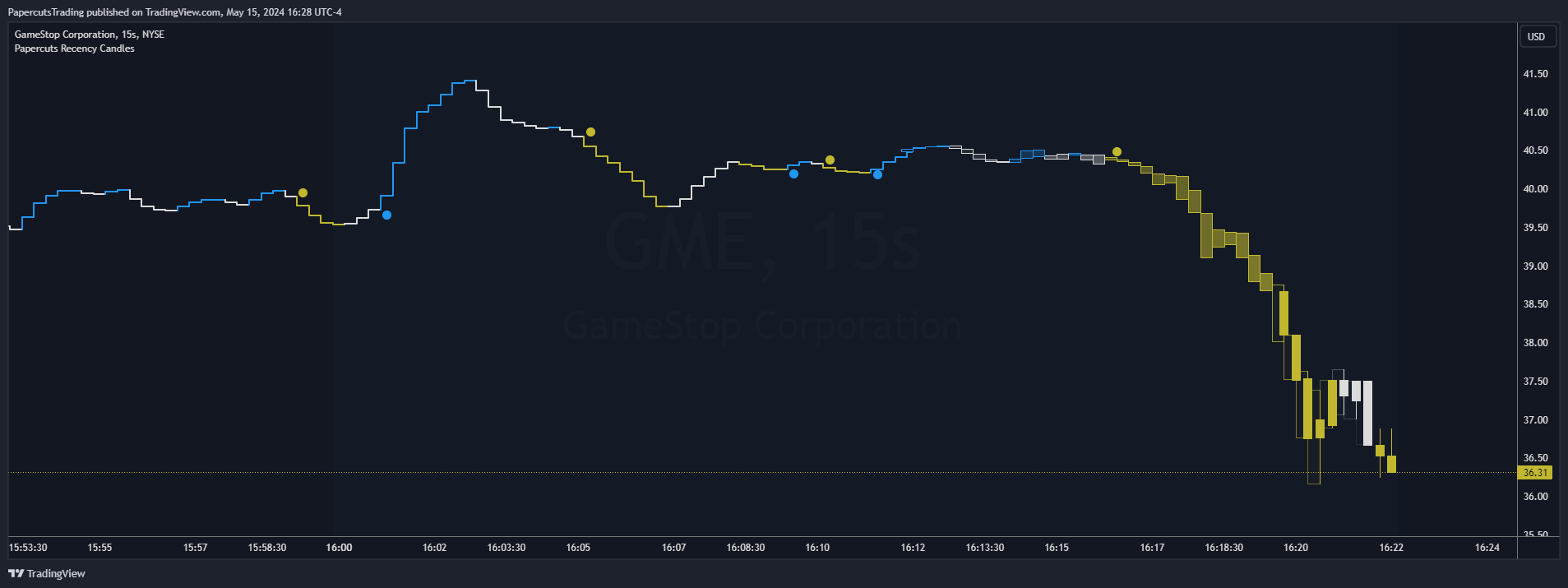Image resolution: width=1568 pixels, height=588 pixels.
Task: Open the USD currency selector
Action: (x=1536, y=36)
